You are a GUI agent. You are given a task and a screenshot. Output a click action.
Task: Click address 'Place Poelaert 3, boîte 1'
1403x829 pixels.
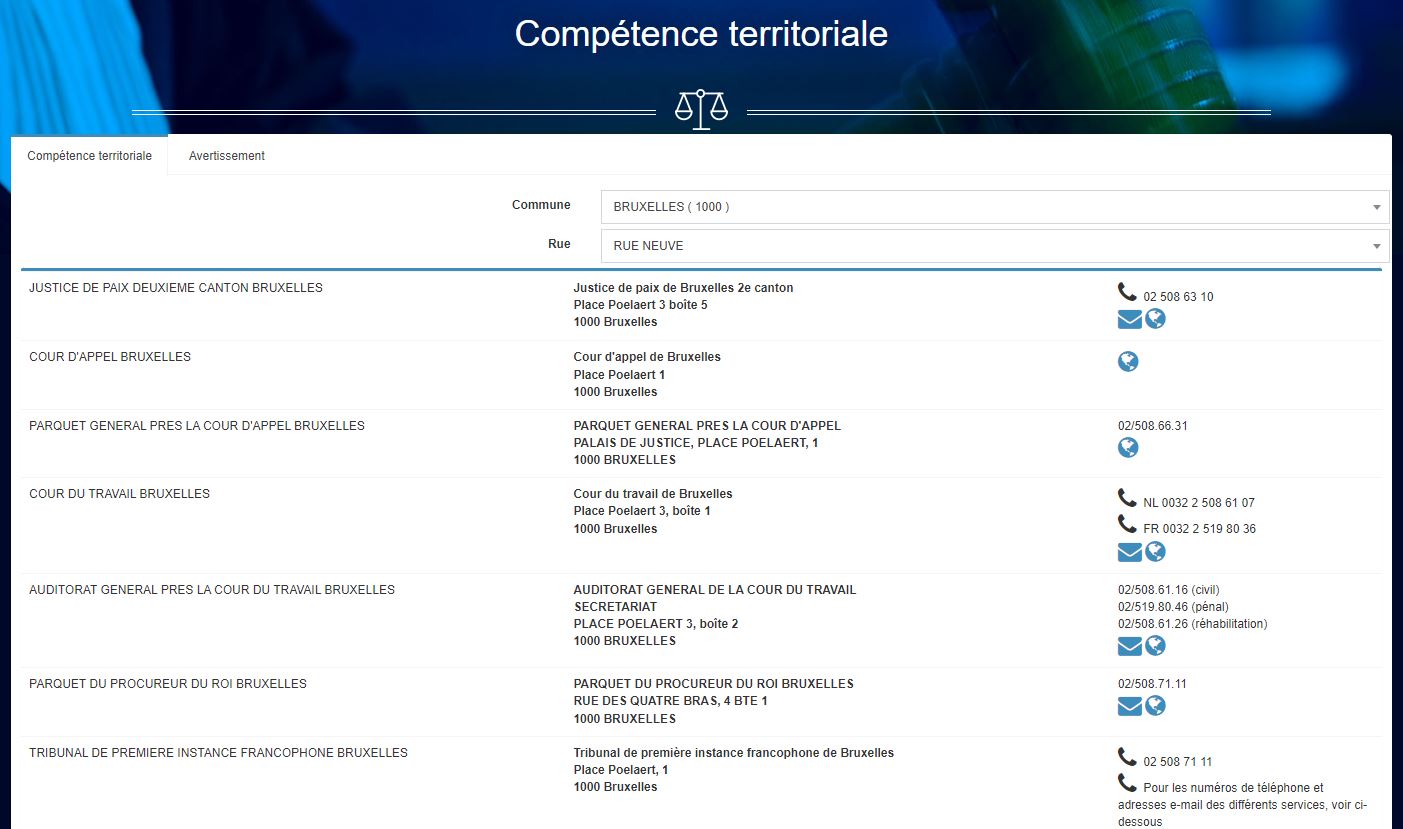click(x=642, y=511)
